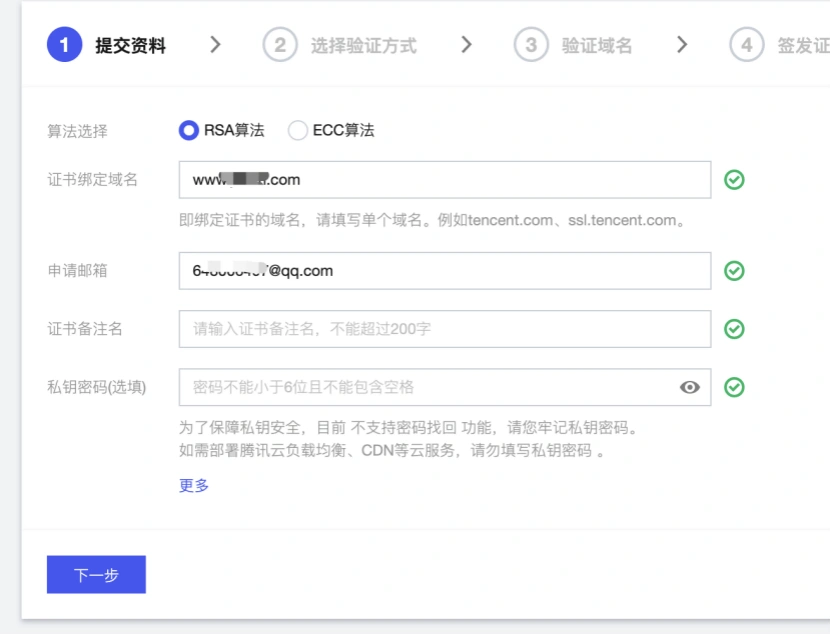This screenshot has width=832, height=636.
Task: Click step 4 circle icon for 签发证书
Action: click(x=746, y=45)
